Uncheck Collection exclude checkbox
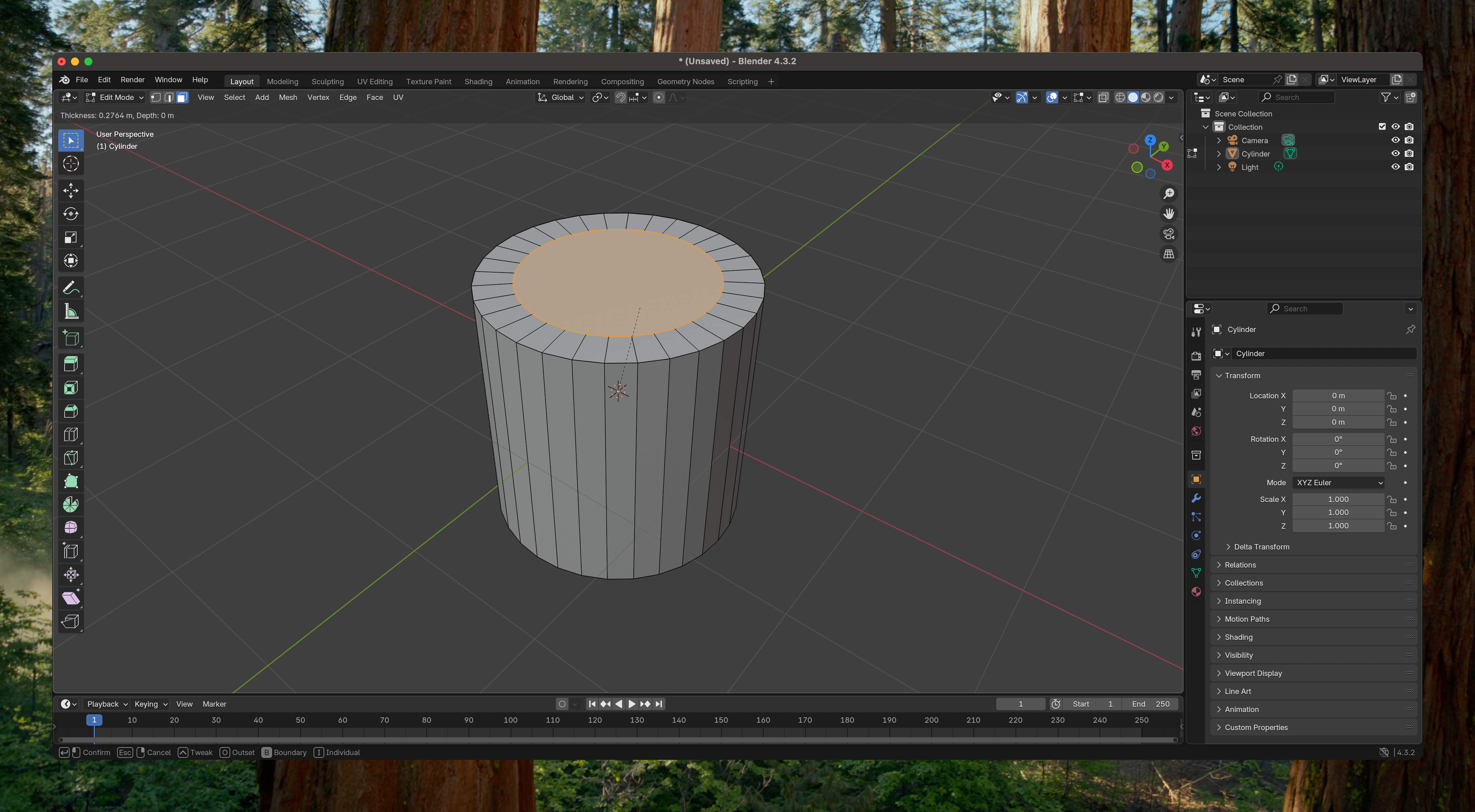Screen dimensions: 1475x812 1382,126
